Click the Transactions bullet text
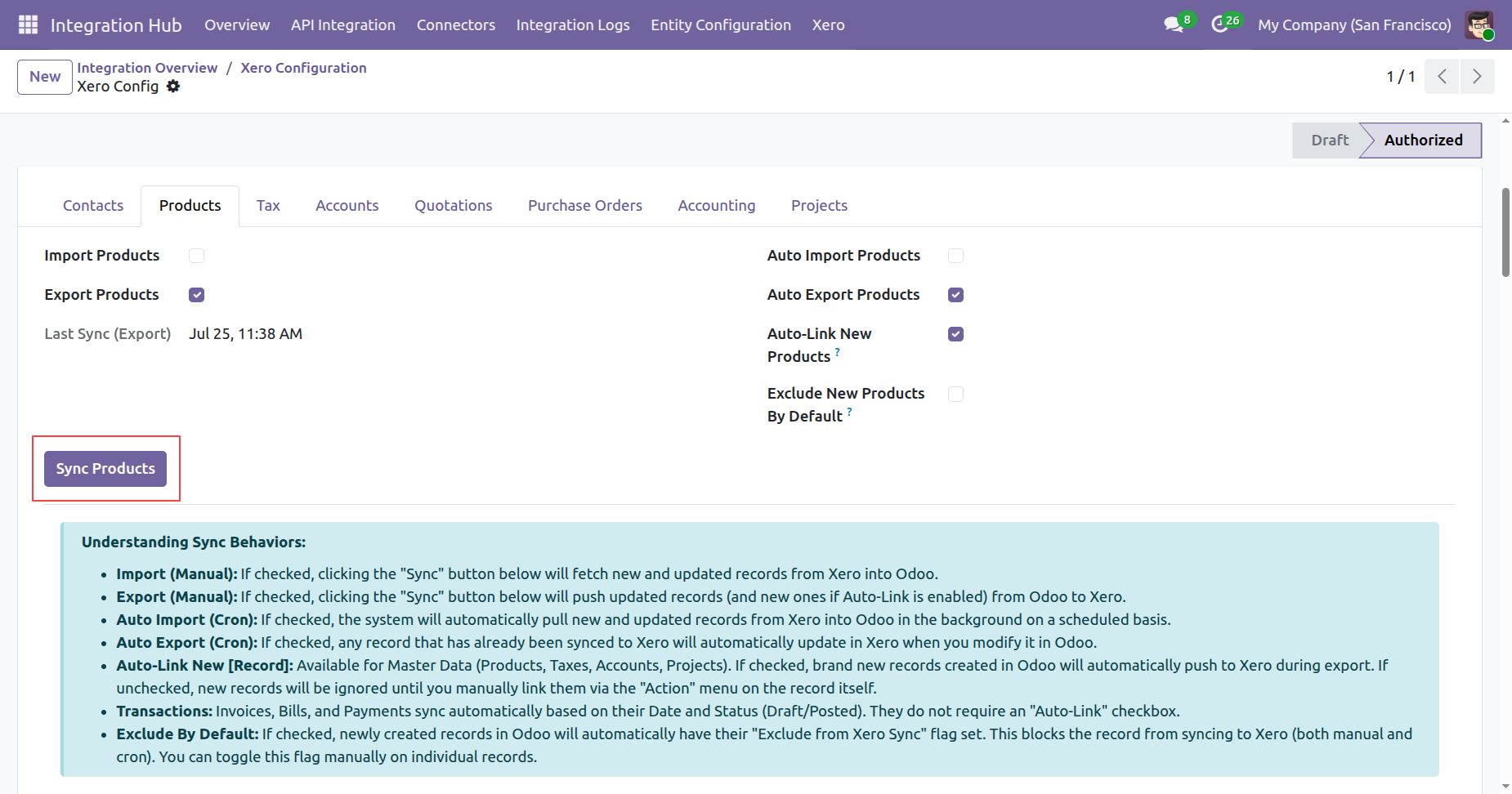Viewport: 1512px width, 794px height. 648,711
